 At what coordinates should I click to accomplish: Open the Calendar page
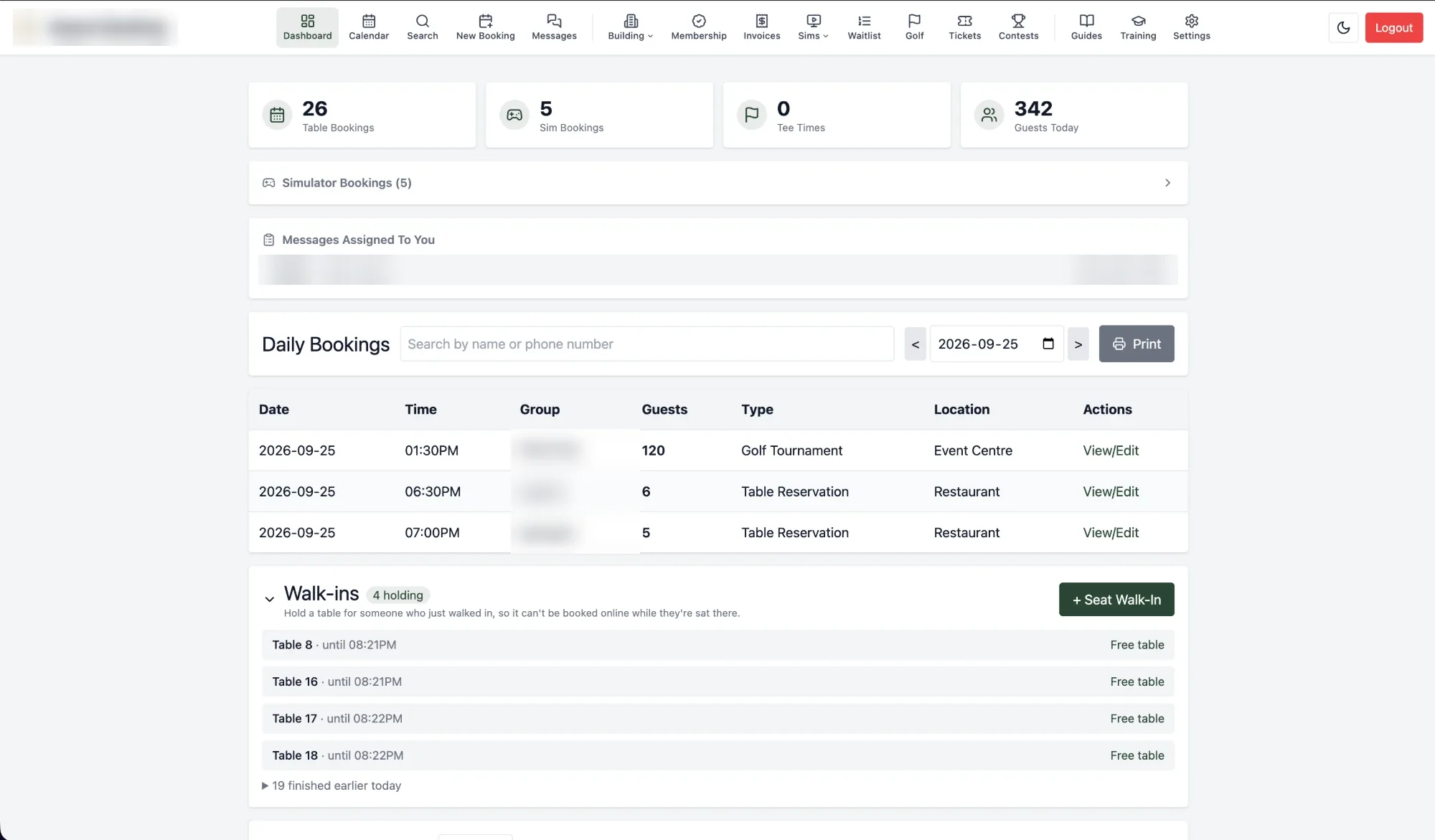(x=369, y=28)
